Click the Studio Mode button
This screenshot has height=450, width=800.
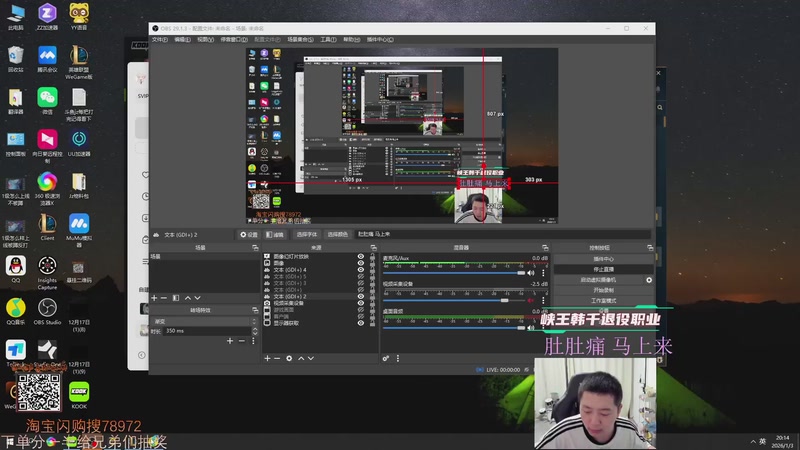(604, 301)
